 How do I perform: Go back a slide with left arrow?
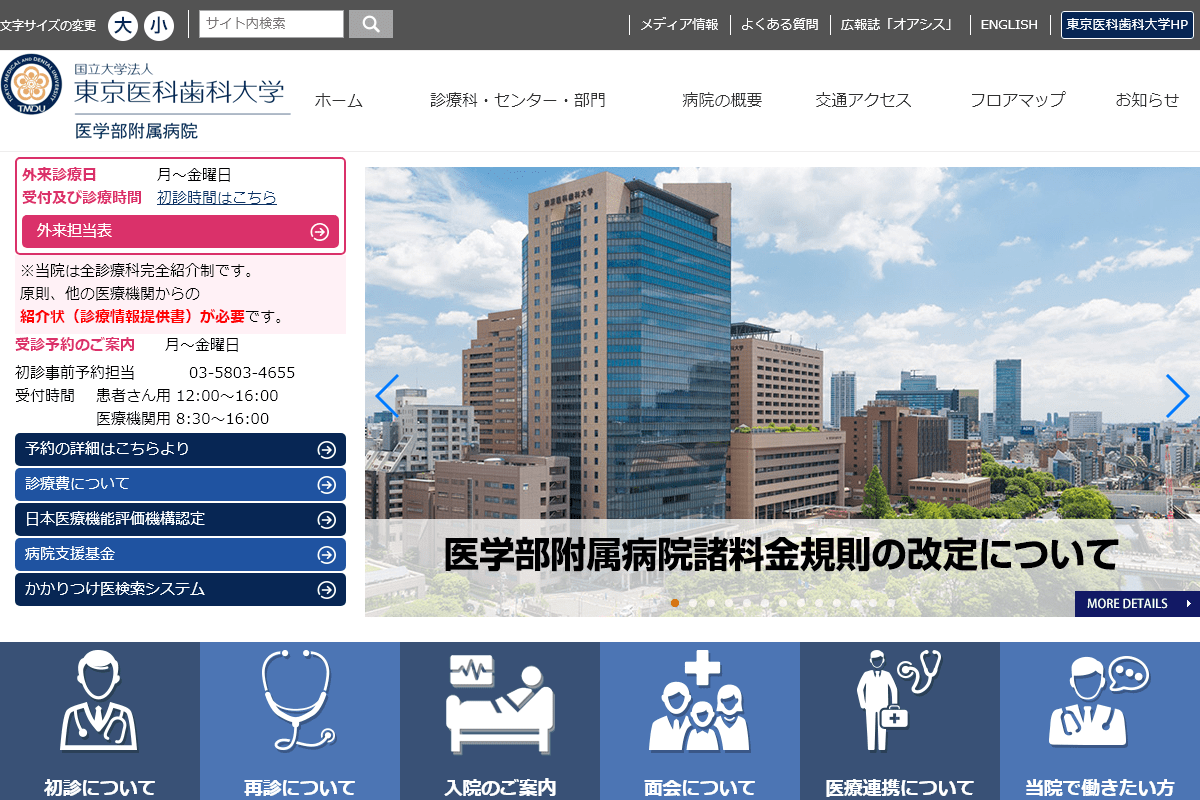pos(387,396)
